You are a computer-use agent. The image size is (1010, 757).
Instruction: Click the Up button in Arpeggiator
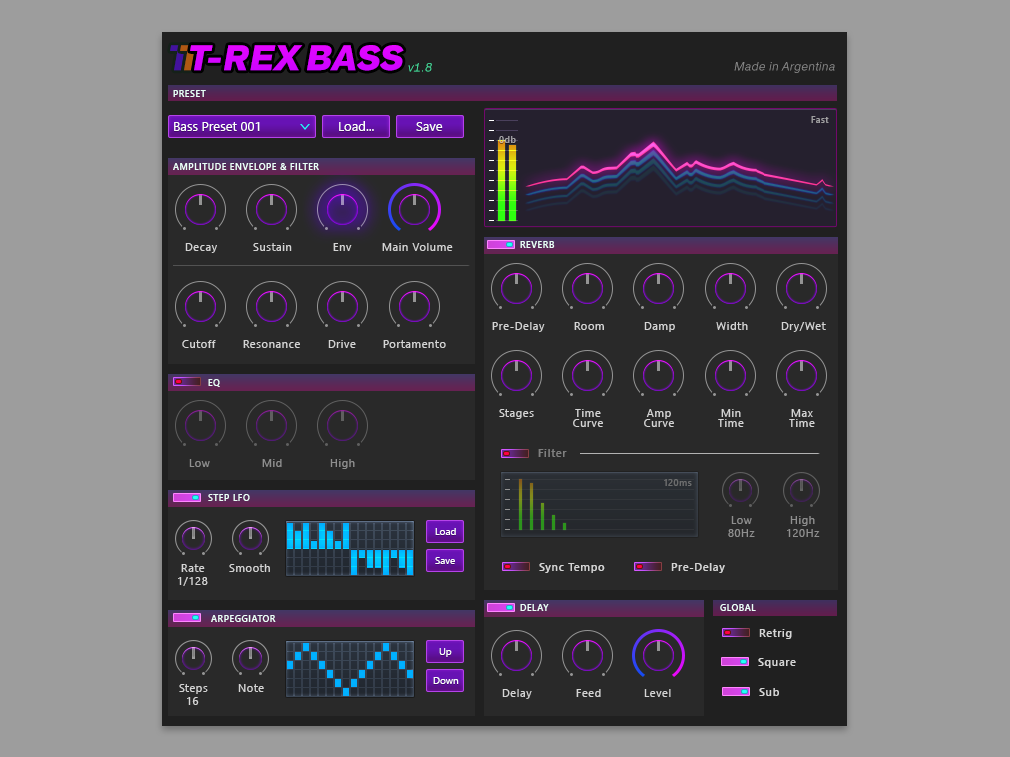444,651
